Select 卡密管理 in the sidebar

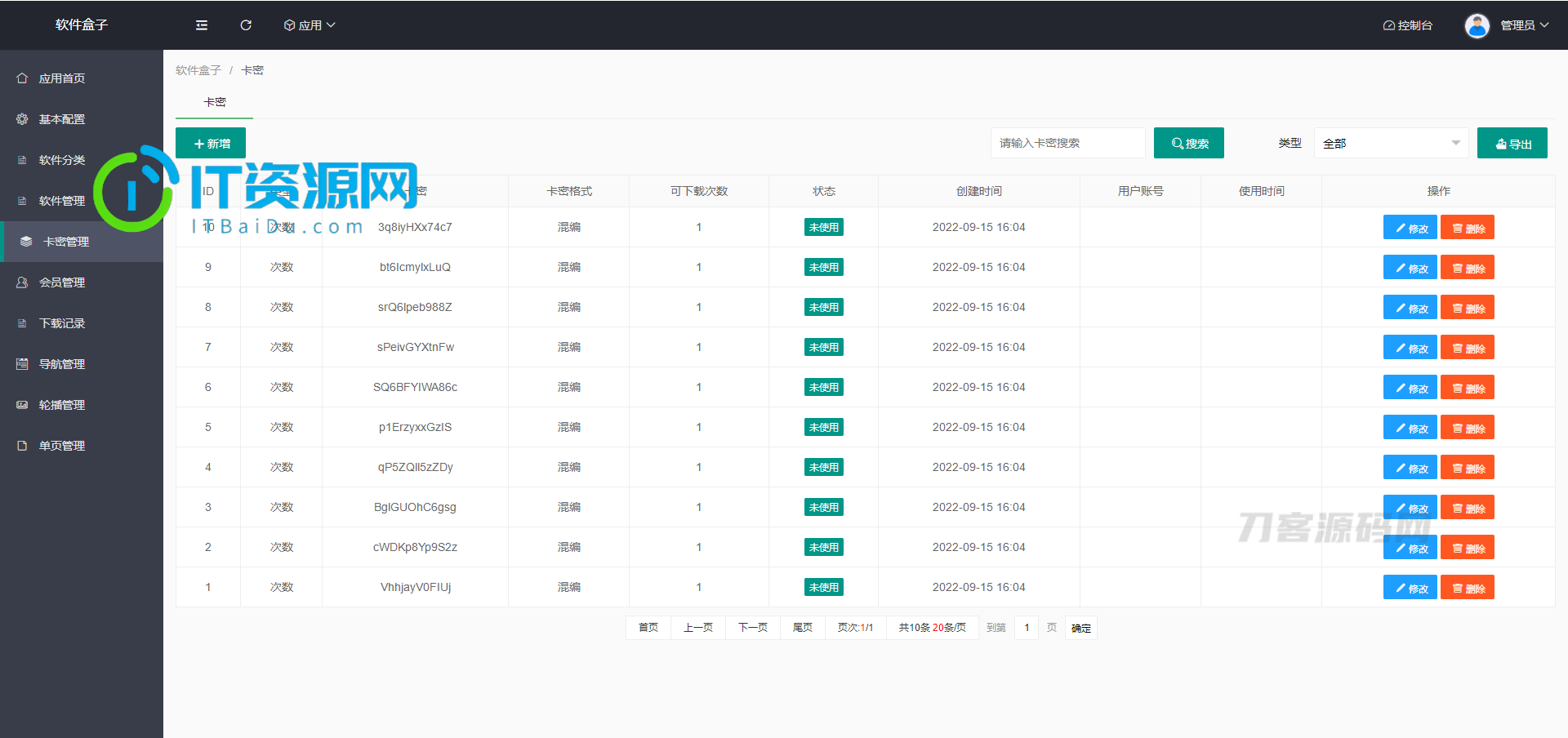pyautogui.click(x=82, y=242)
